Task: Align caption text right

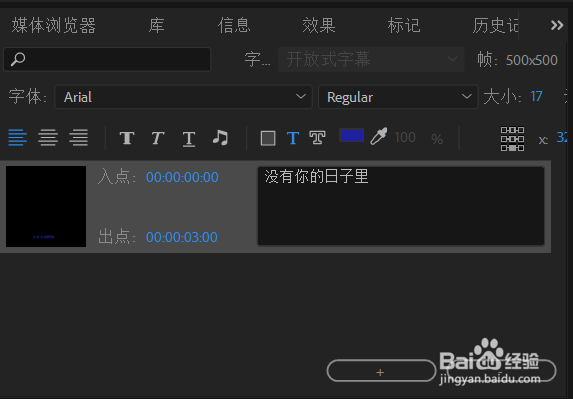Action: [x=79, y=137]
